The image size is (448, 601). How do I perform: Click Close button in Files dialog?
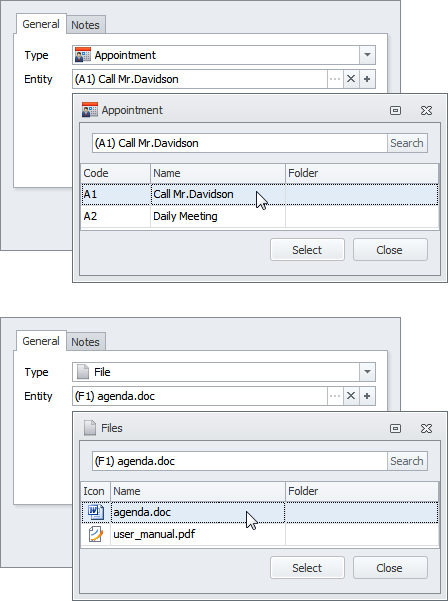(x=390, y=568)
